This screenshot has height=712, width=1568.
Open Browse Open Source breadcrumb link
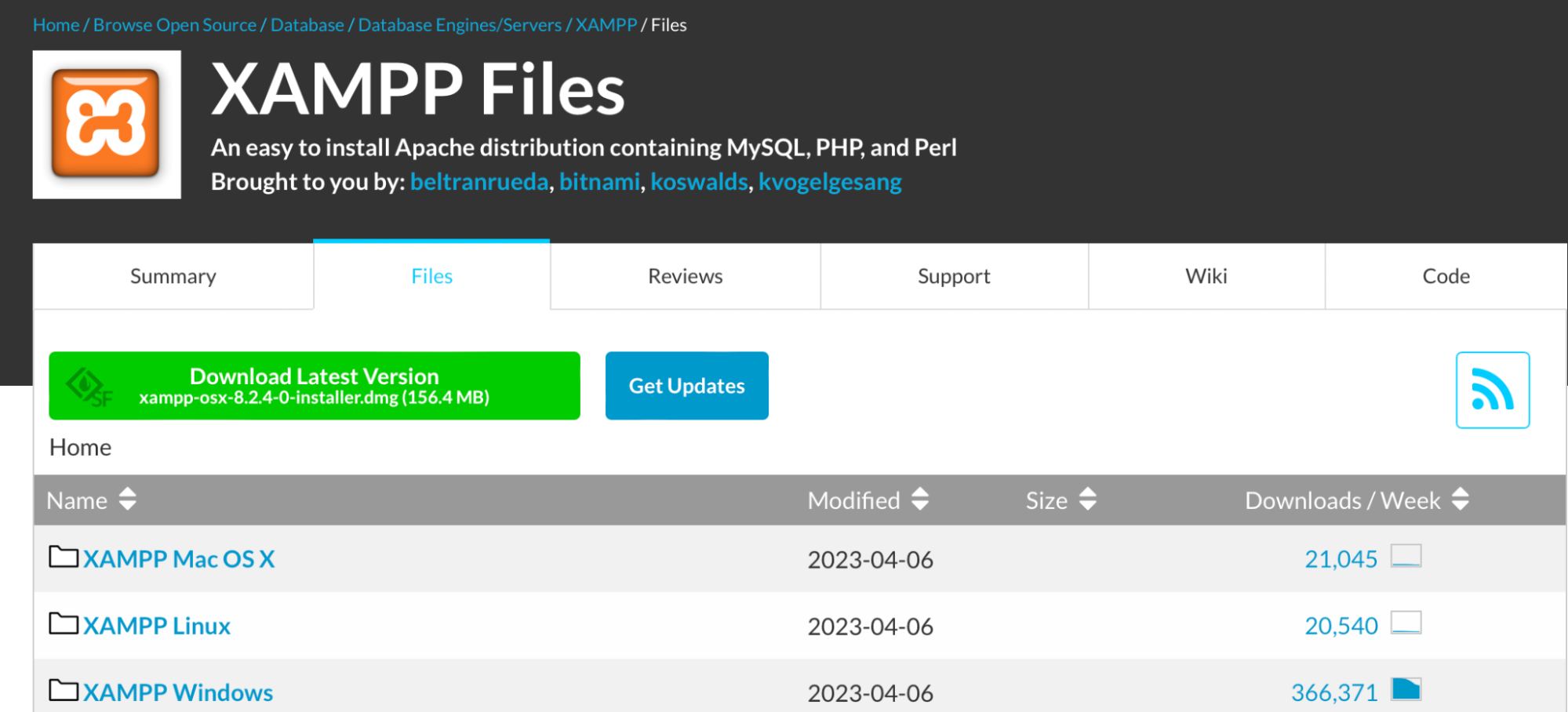pyautogui.click(x=175, y=25)
